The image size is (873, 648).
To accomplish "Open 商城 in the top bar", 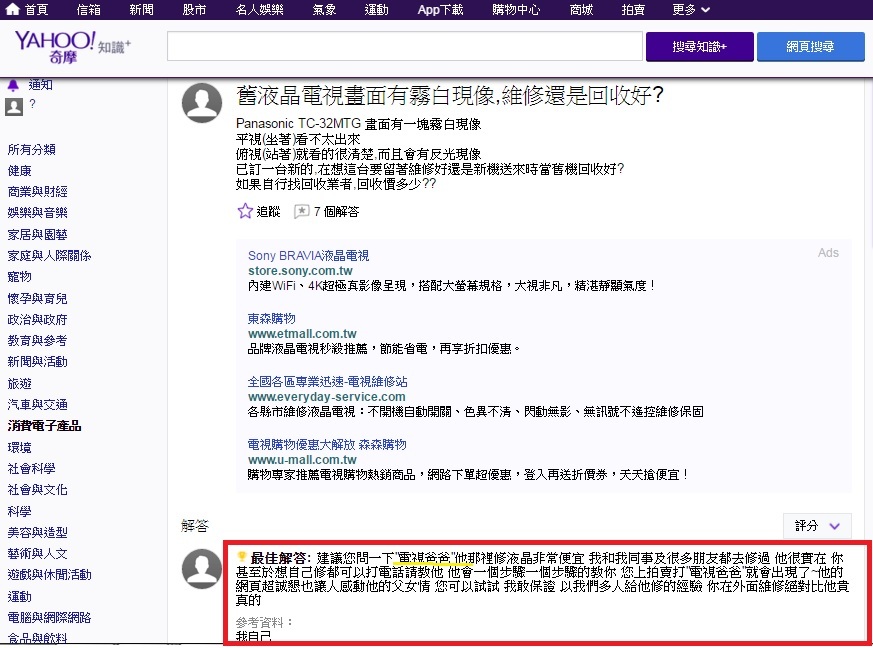I will click(x=581, y=10).
